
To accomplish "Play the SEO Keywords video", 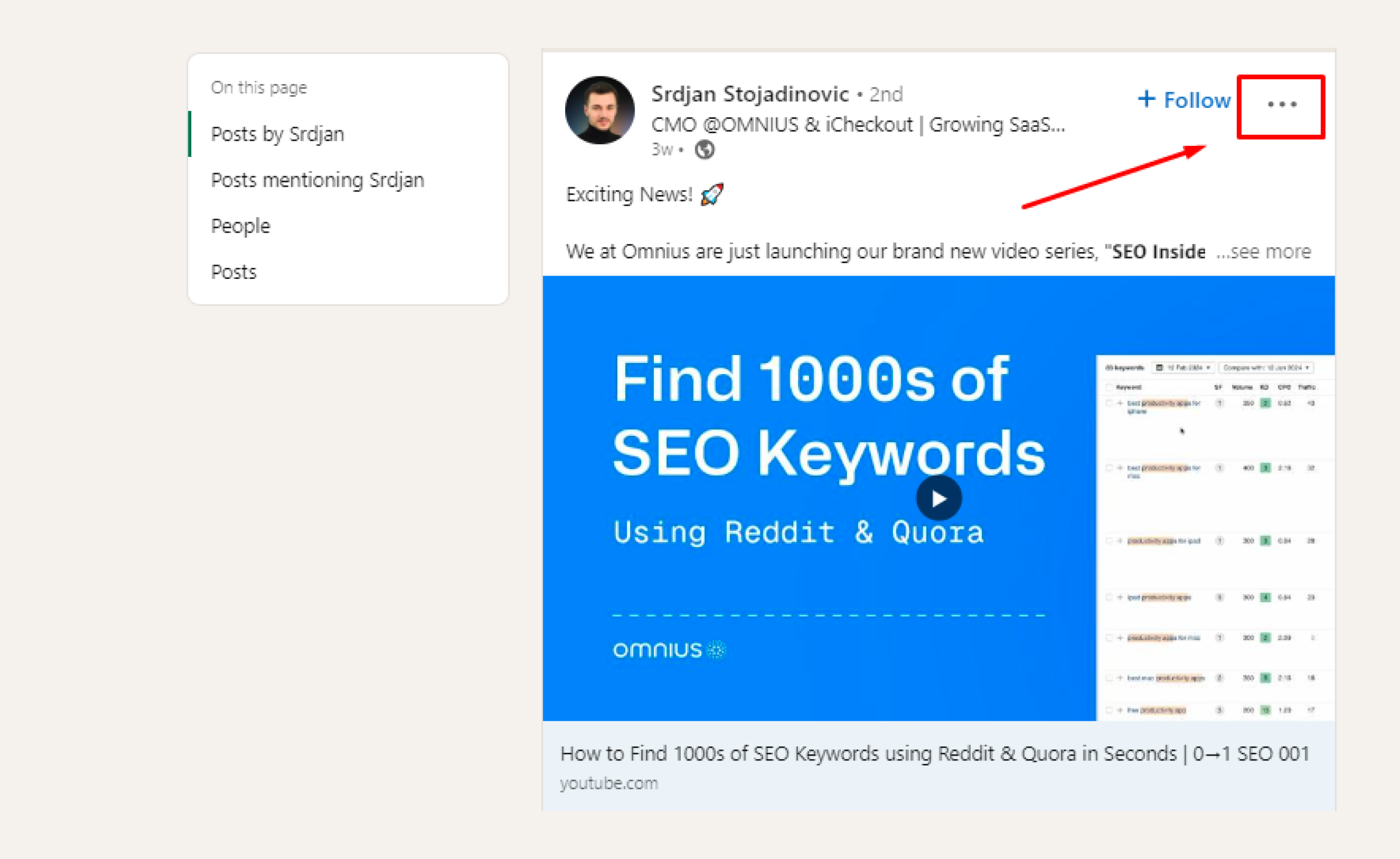I will (939, 498).
